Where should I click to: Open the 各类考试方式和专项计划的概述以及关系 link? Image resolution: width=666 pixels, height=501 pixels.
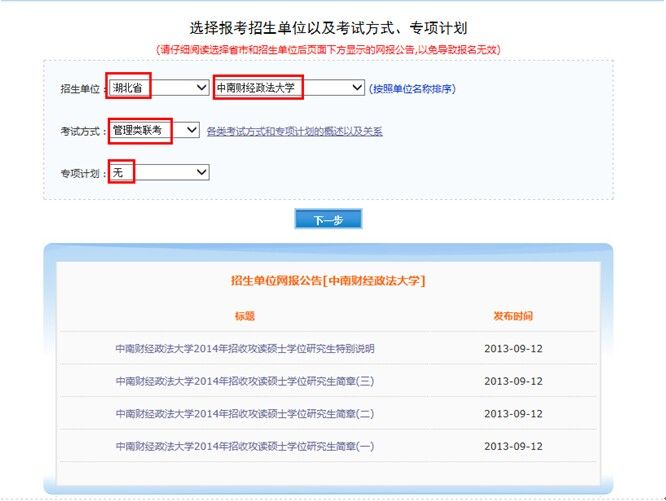tap(294, 132)
